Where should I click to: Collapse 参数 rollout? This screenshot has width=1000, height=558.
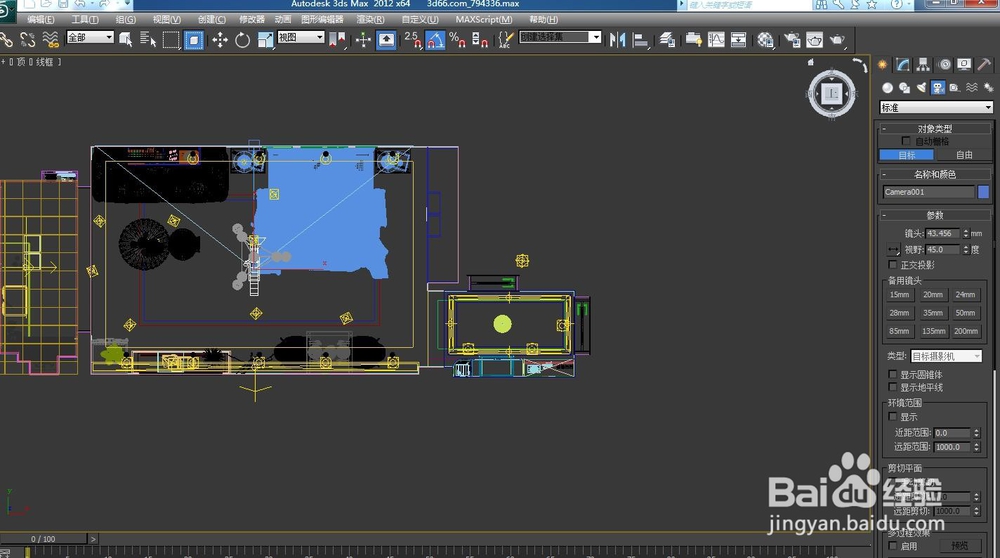tap(934, 216)
